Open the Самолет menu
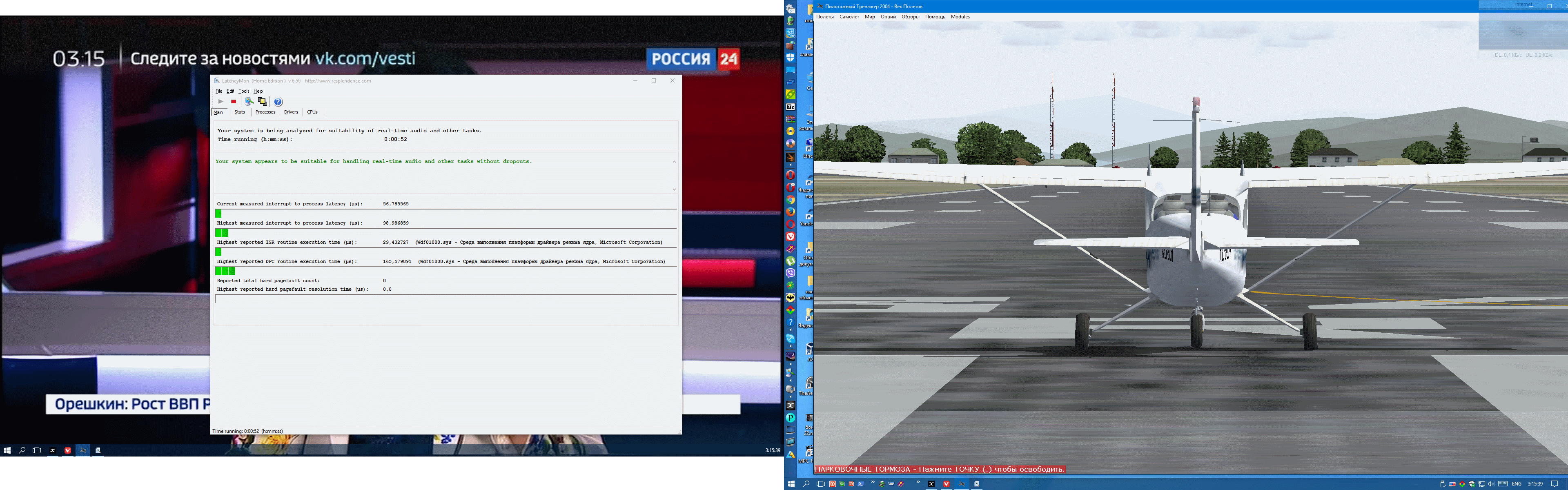Screen dimensions: 1568x490 pos(849,17)
